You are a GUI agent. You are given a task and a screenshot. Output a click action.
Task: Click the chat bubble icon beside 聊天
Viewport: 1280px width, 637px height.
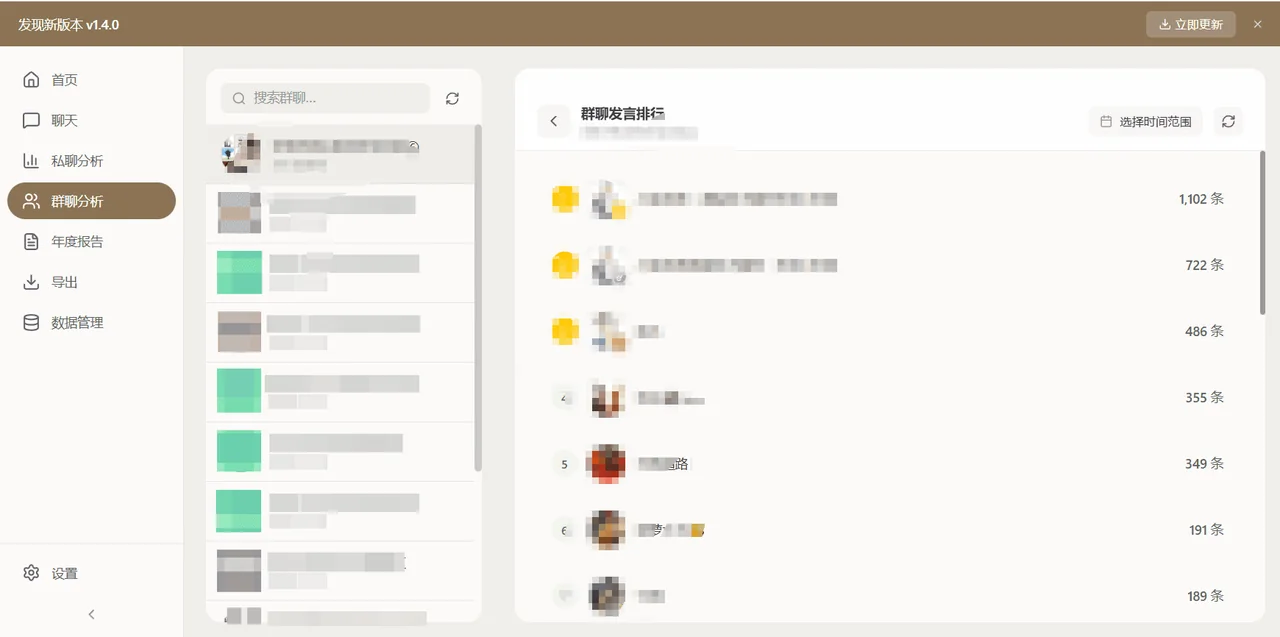(x=31, y=120)
